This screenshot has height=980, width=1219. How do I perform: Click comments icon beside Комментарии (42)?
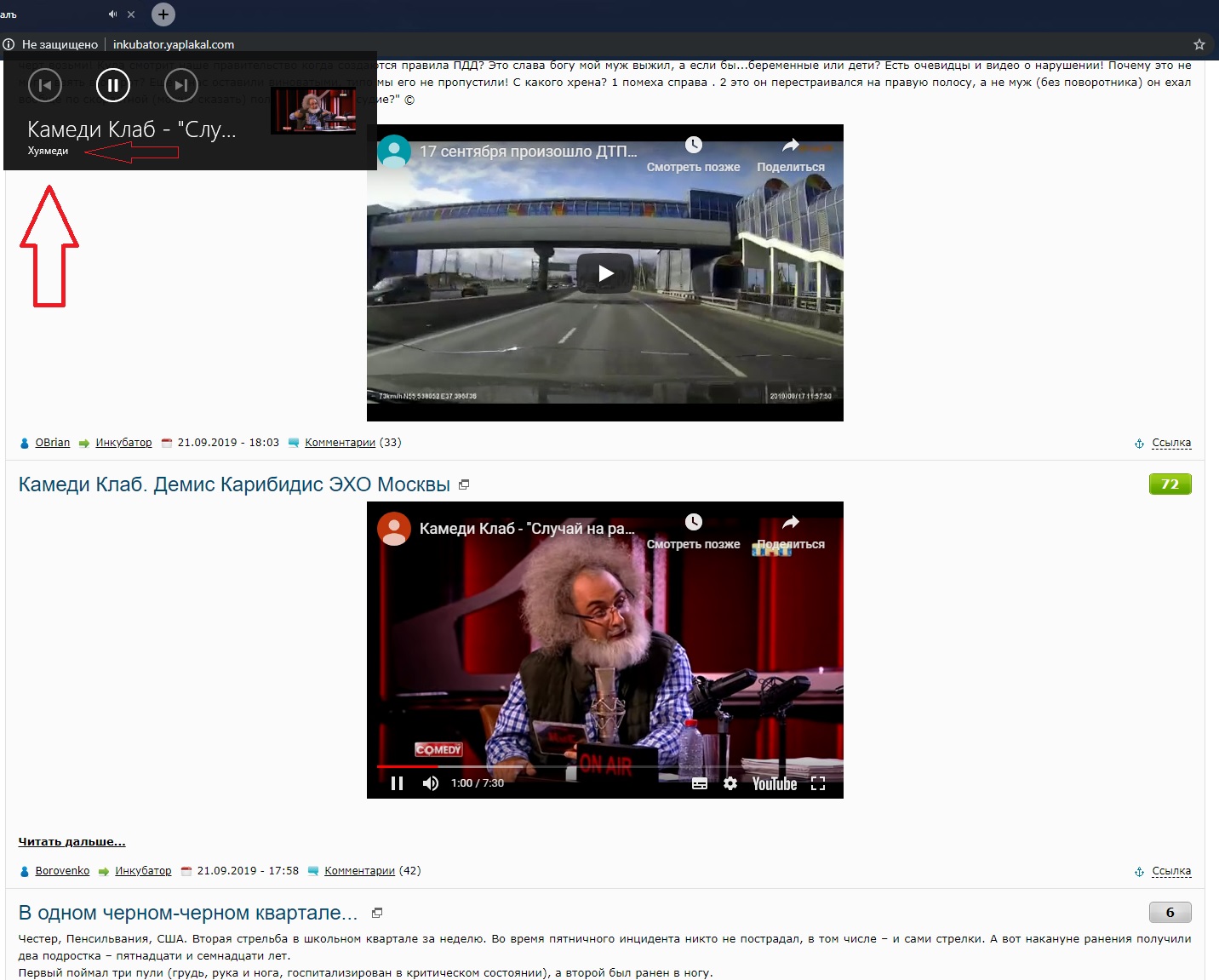pos(313,871)
